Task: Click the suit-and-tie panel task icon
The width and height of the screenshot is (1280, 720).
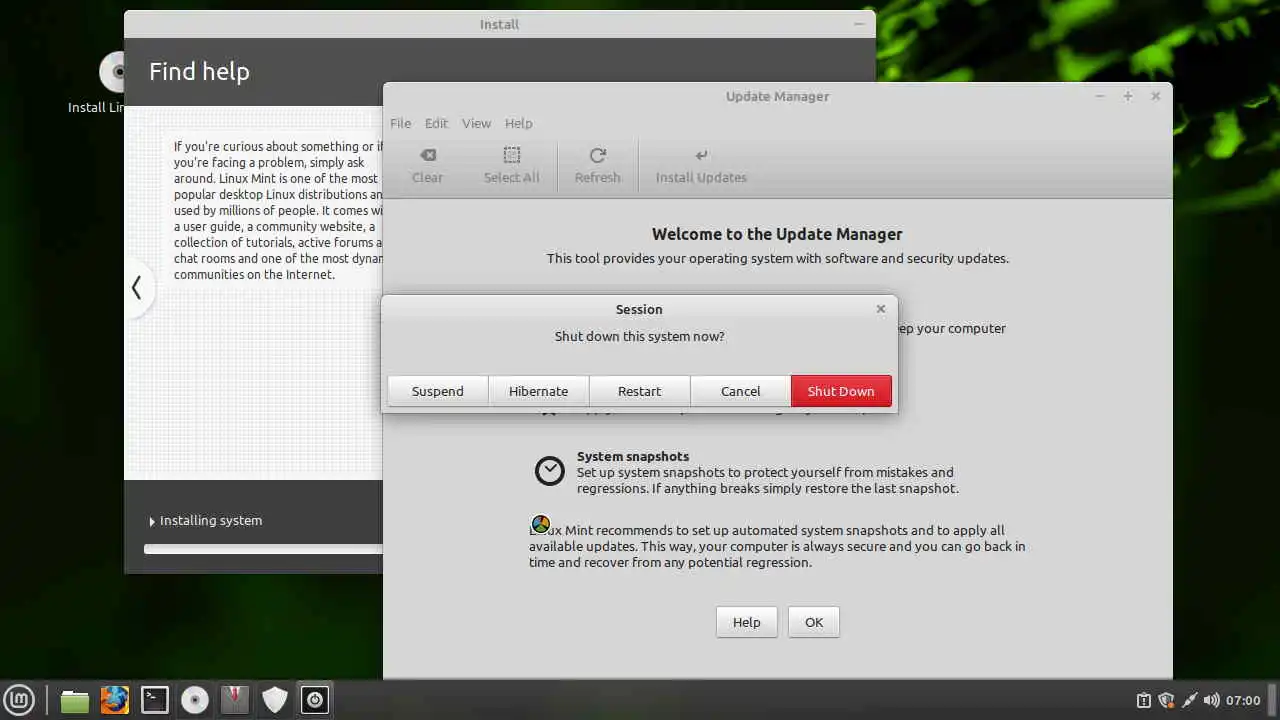Action: 235,700
